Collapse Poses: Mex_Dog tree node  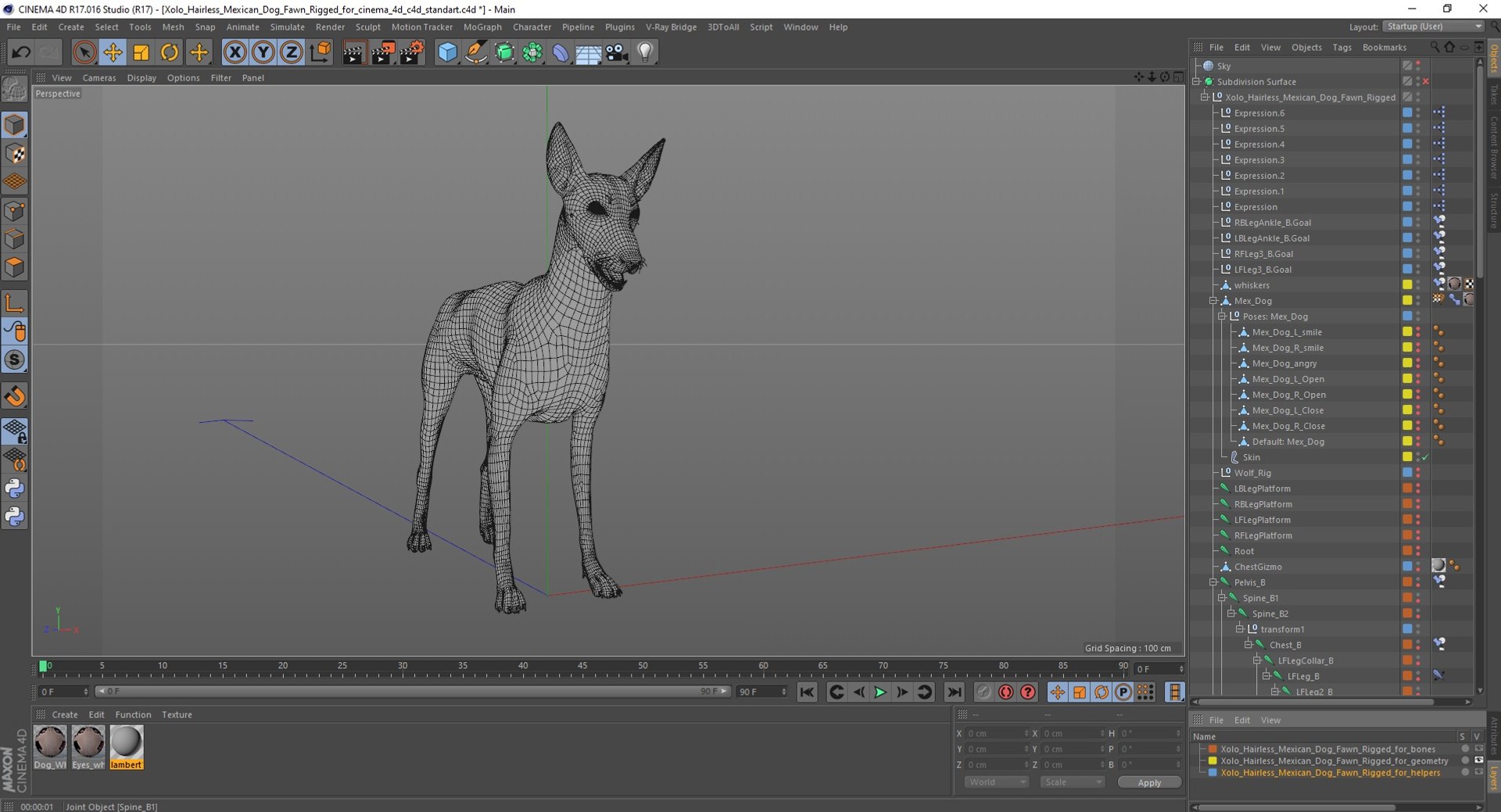click(x=1222, y=317)
